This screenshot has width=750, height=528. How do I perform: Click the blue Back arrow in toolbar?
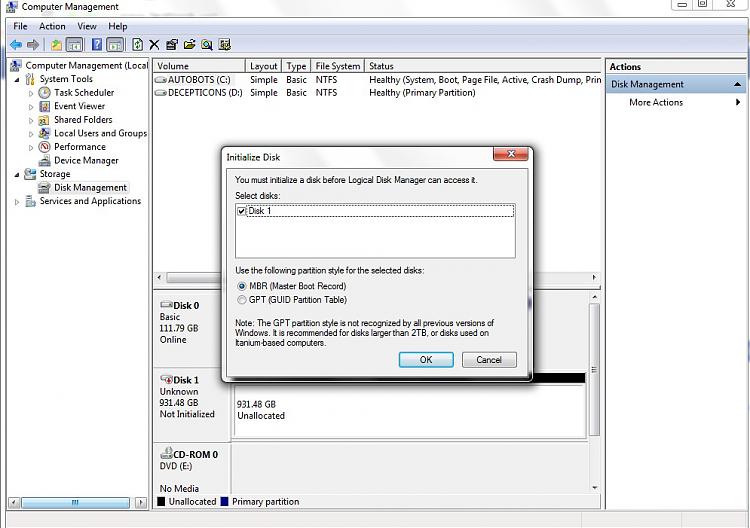(16, 45)
